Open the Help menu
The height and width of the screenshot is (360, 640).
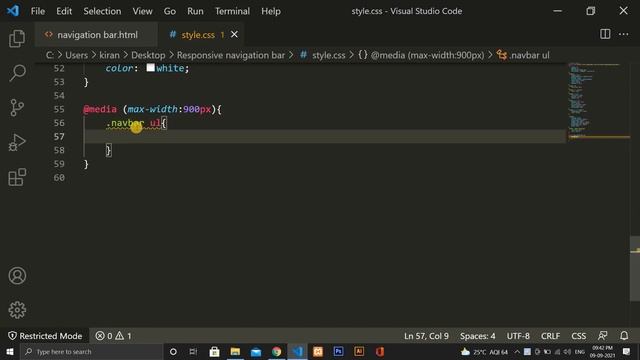[x=271, y=11]
